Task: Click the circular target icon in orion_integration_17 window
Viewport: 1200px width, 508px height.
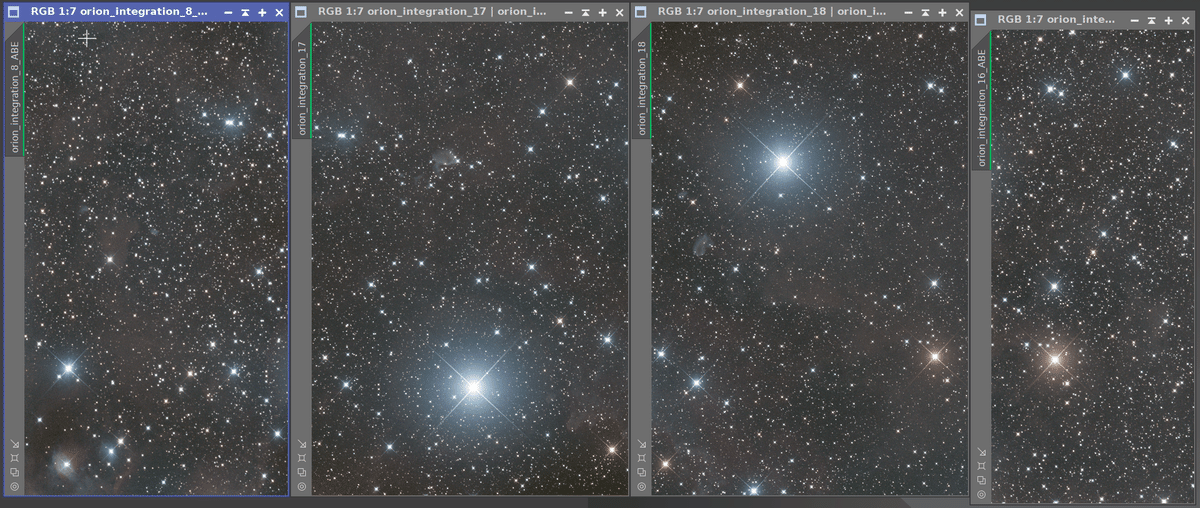Action: [x=301, y=486]
